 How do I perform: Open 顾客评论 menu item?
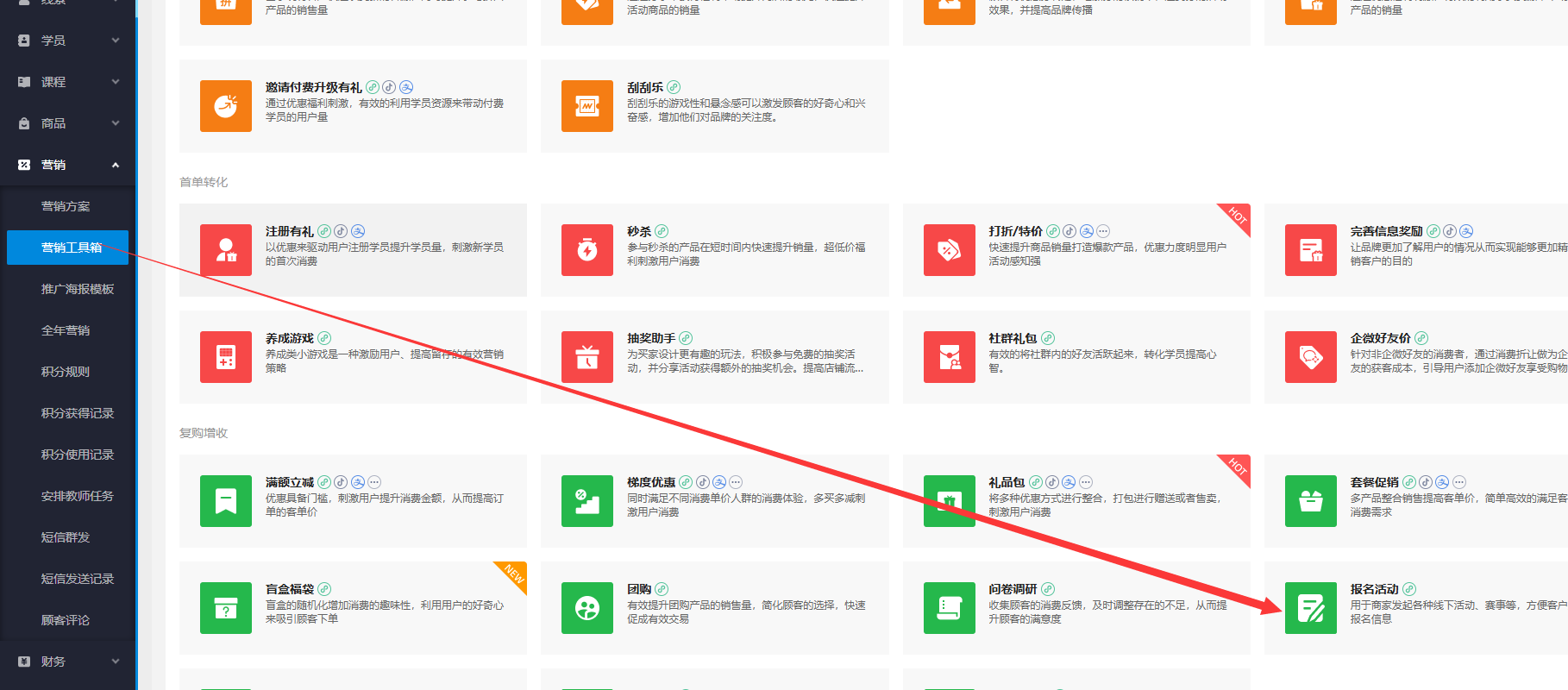tap(66, 620)
